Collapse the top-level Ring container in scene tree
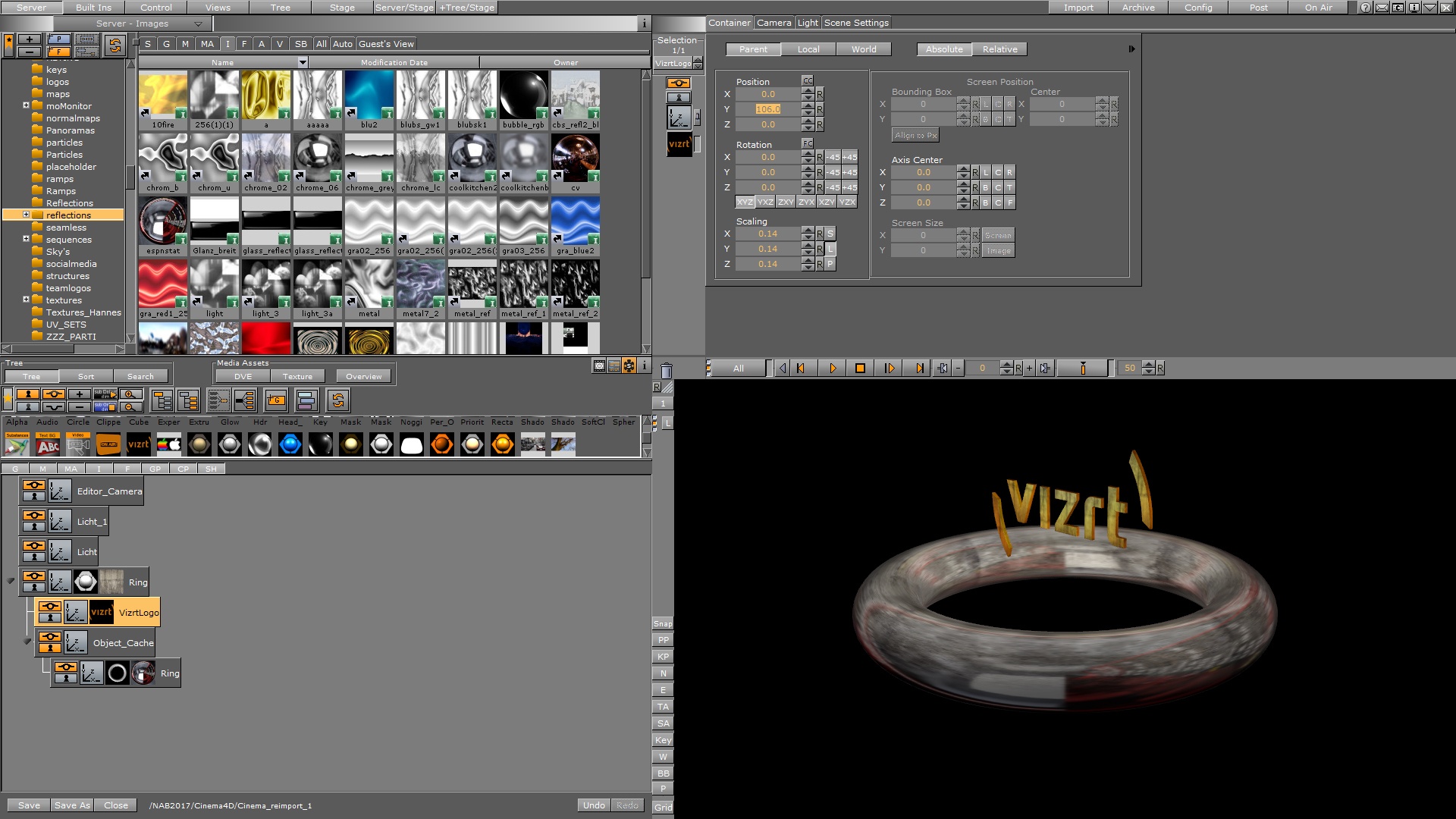The height and width of the screenshot is (819, 1456). [11, 582]
